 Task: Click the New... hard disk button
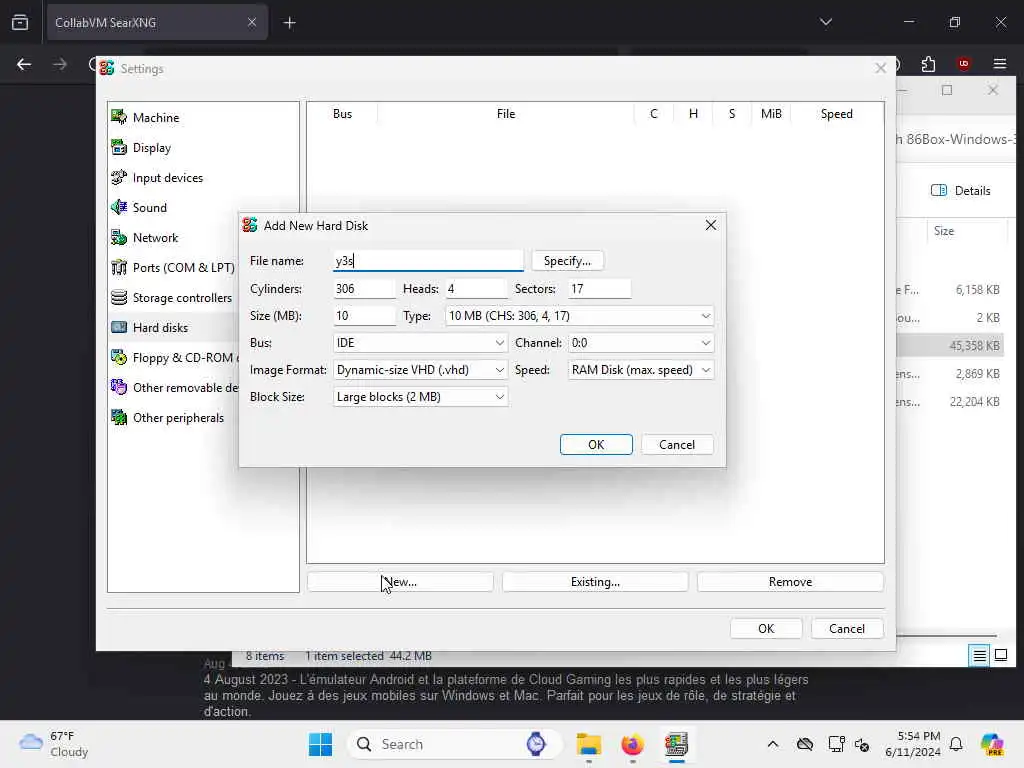400,582
